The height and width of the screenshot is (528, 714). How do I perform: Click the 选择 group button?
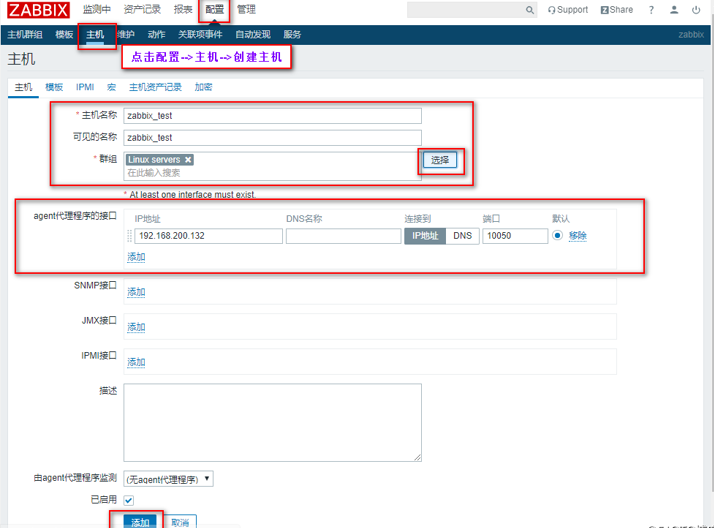click(440, 160)
